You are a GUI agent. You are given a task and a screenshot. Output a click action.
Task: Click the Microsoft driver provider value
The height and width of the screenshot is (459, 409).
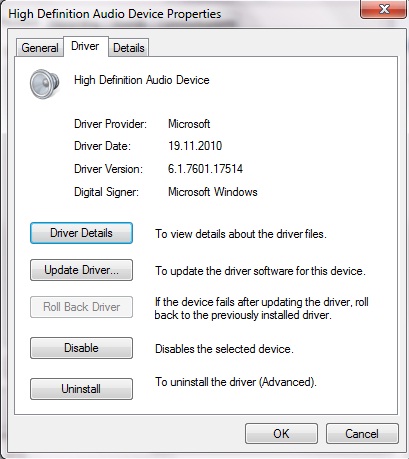click(x=189, y=124)
